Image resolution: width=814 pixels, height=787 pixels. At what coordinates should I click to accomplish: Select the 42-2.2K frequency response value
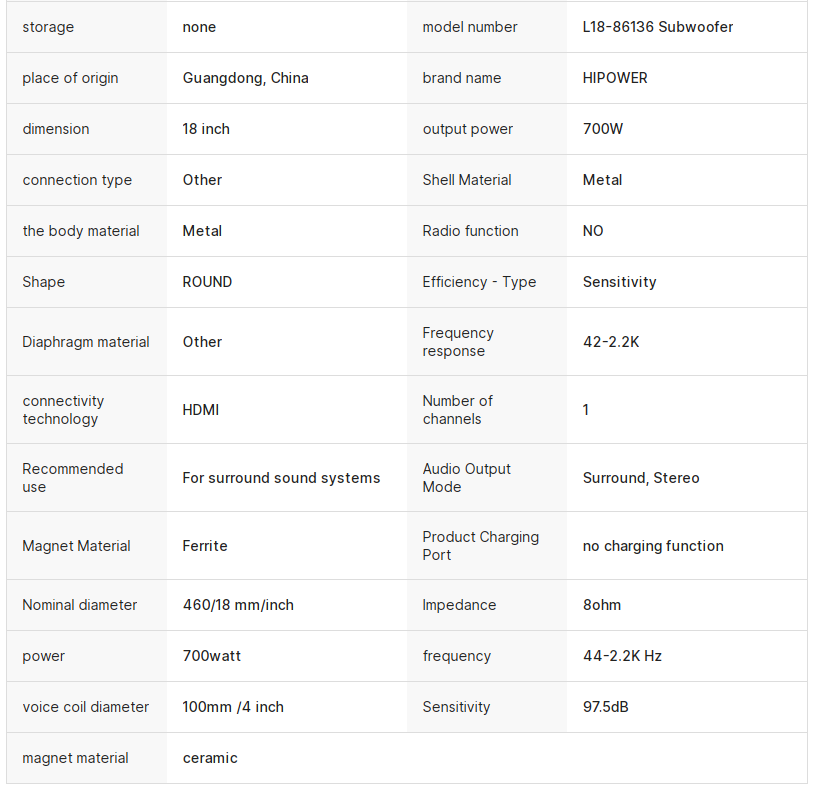point(610,342)
